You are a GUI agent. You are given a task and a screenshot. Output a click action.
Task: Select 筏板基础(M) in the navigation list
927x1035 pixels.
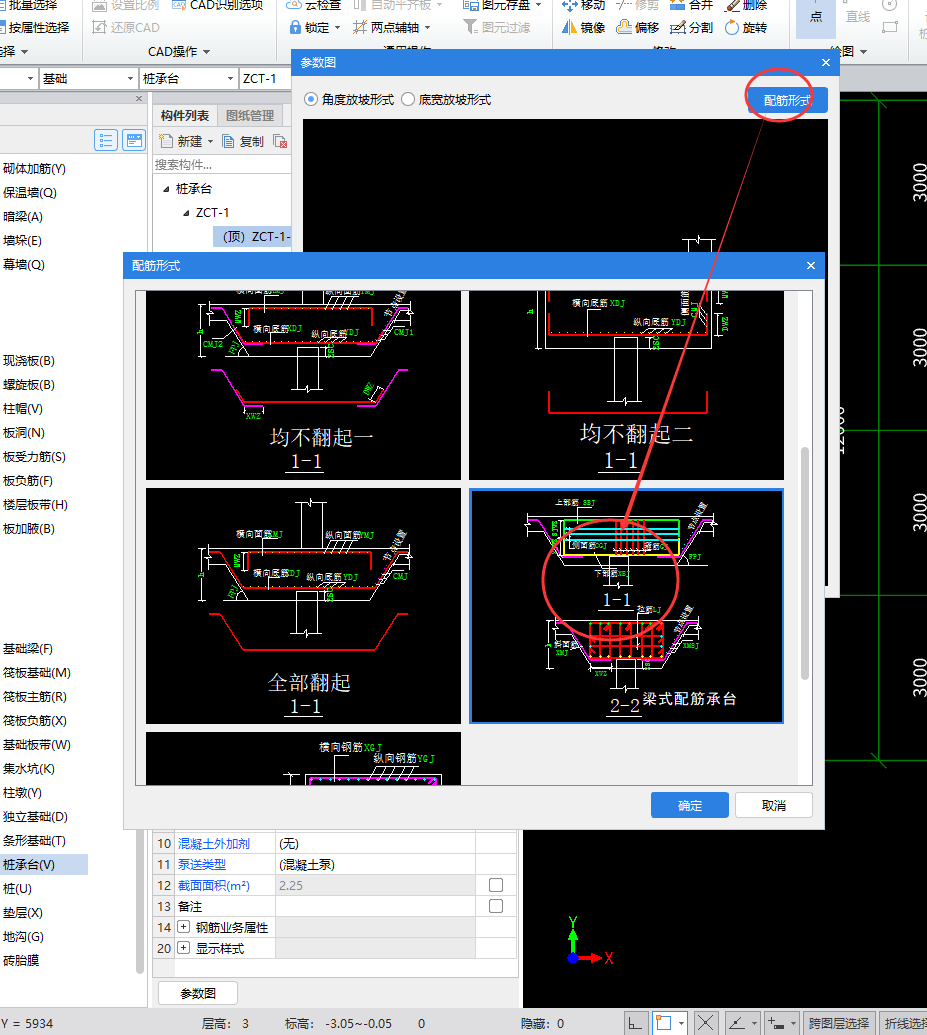coord(37,673)
